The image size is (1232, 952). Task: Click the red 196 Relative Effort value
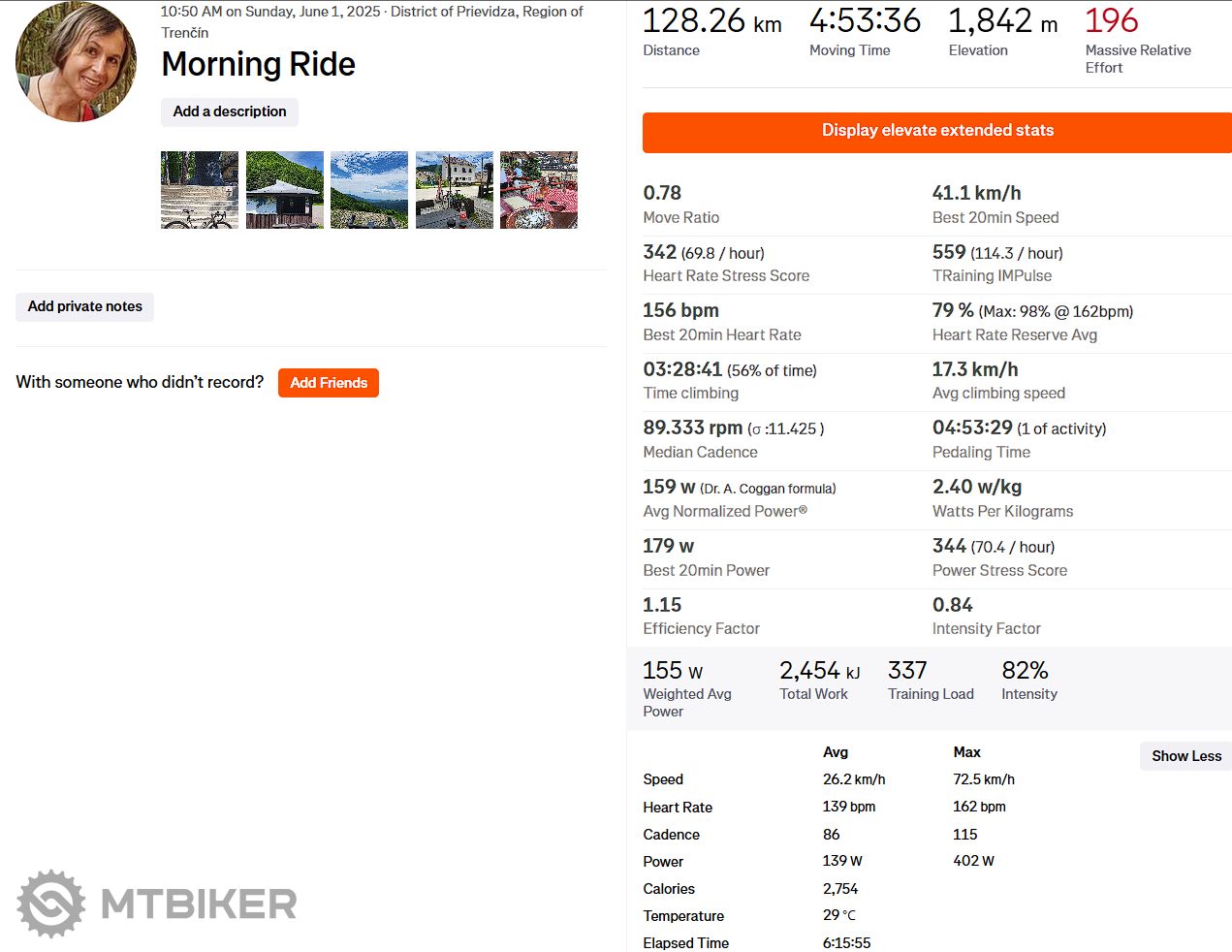tap(1111, 20)
